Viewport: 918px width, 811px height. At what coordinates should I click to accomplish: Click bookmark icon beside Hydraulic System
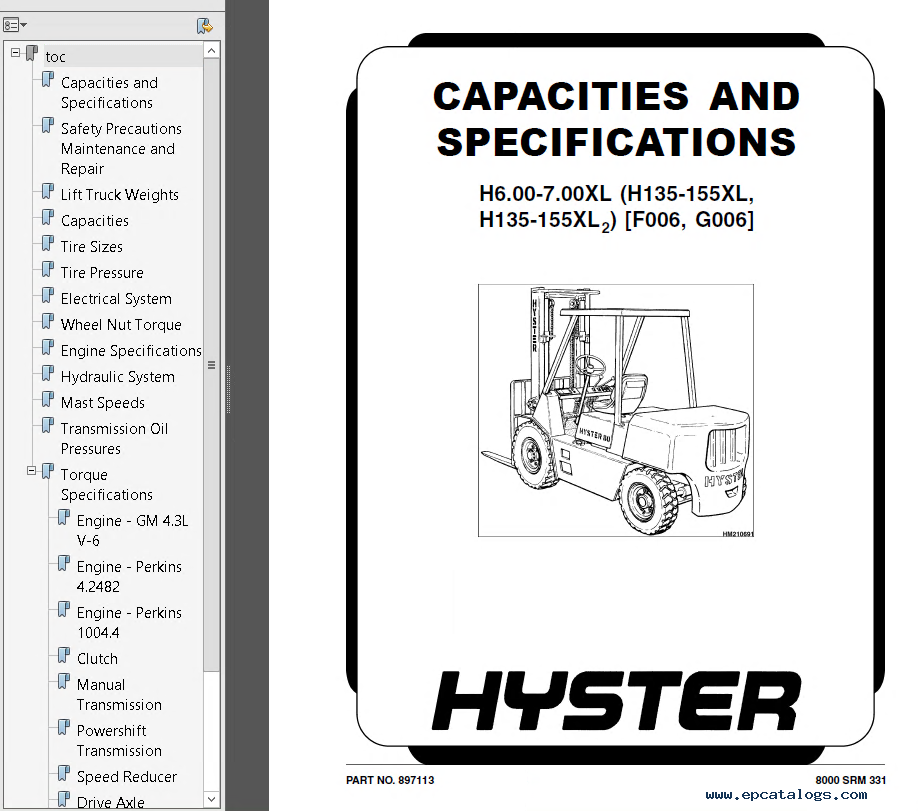(x=48, y=374)
